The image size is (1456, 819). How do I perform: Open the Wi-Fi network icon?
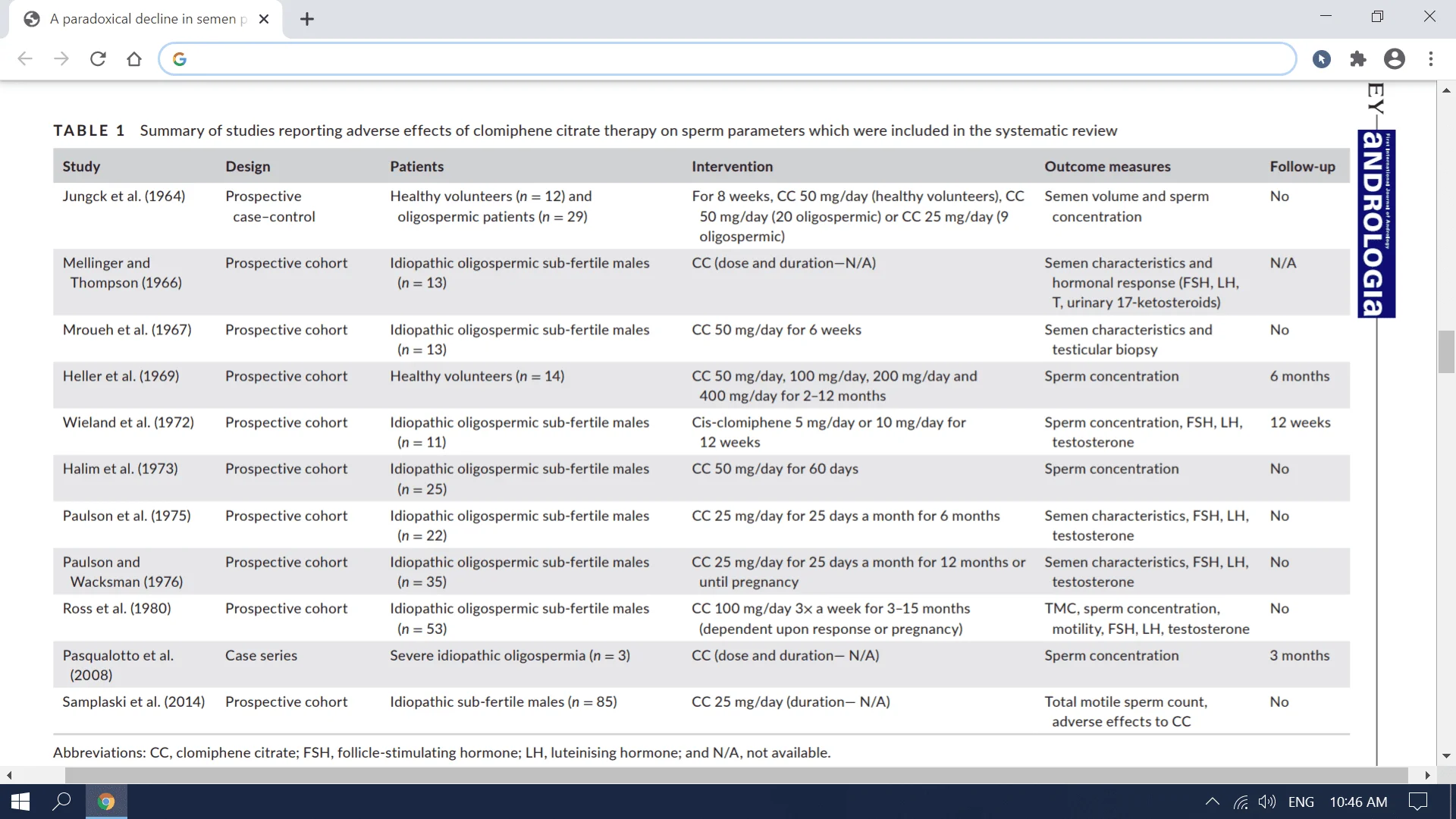pyautogui.click(x=1241, y=802)
